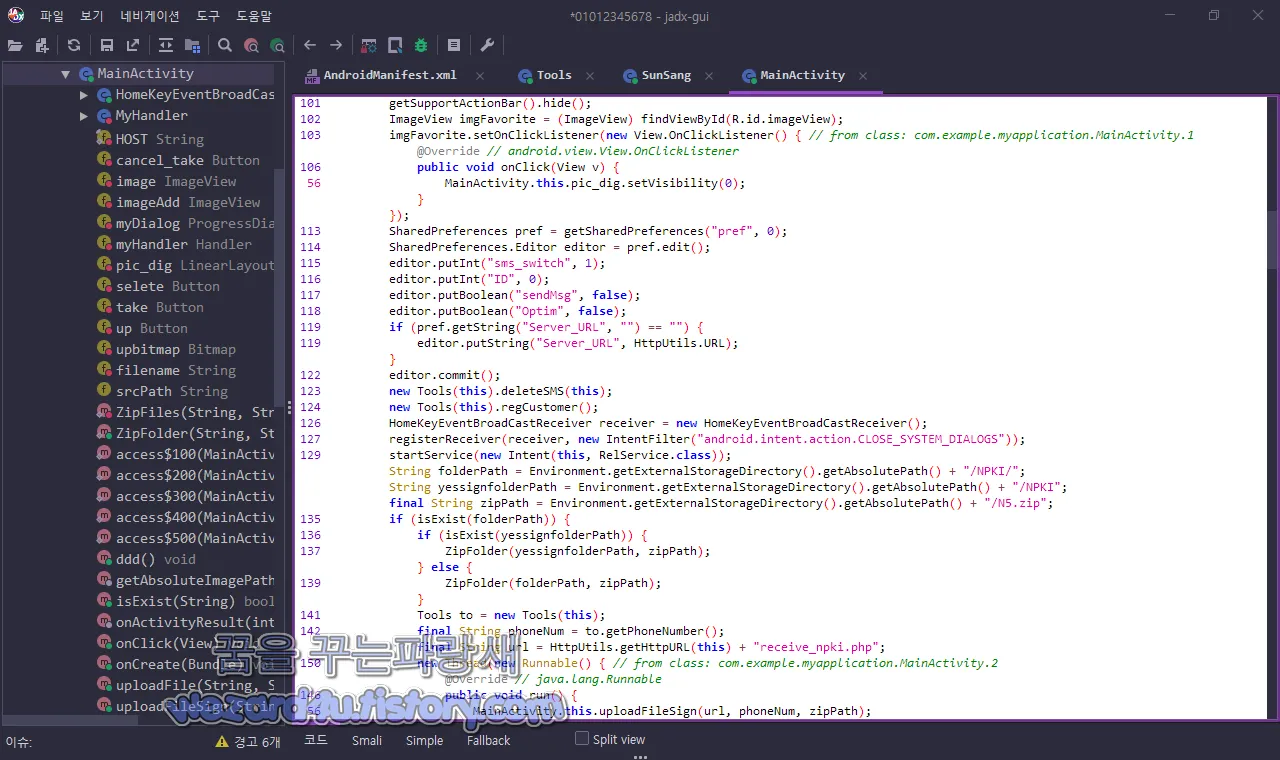Open the 파일 menu
This screenshot has height=760, width=1280.
tap(52, 16)
